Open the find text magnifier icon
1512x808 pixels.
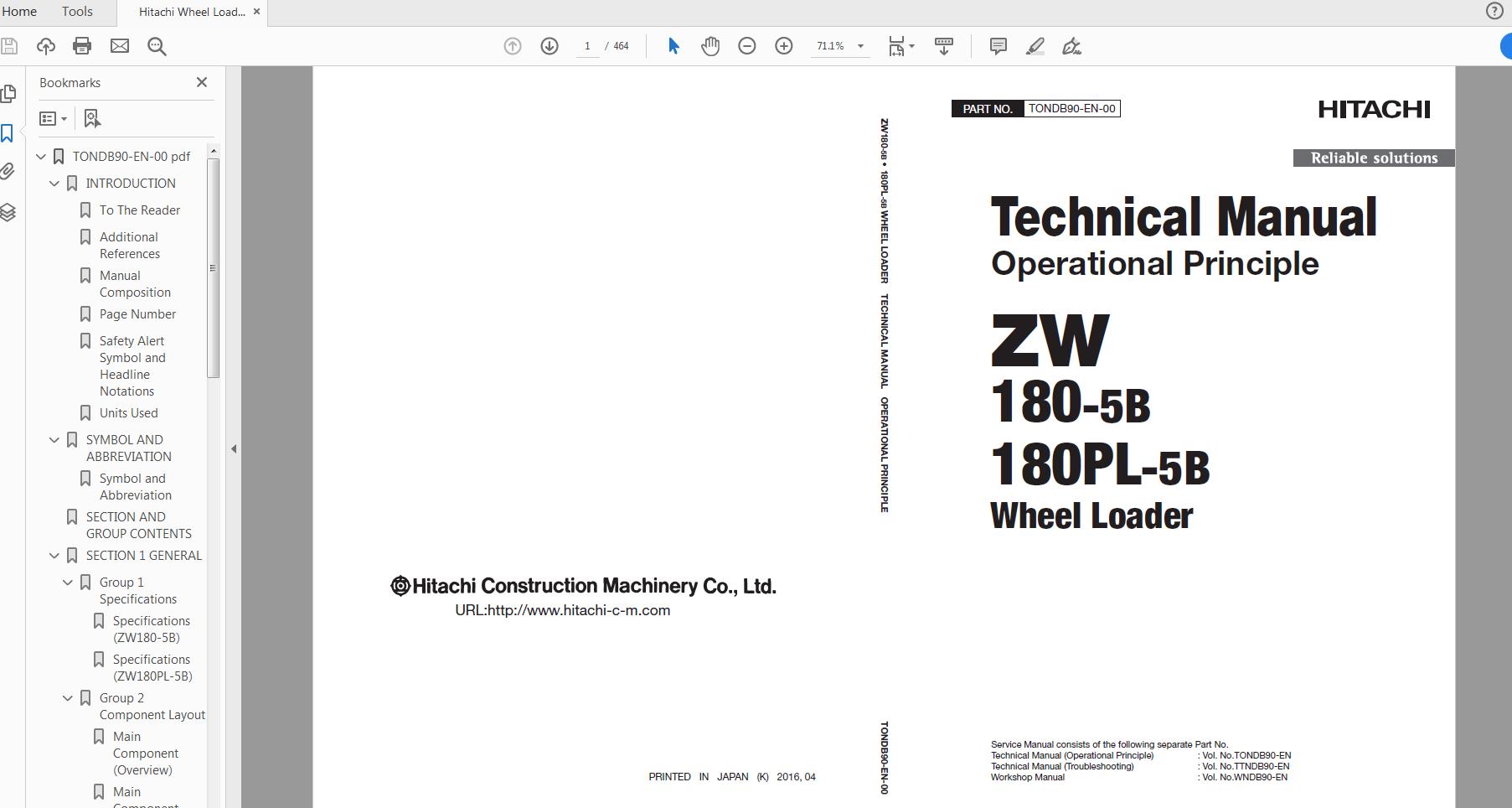pos(157,46)
